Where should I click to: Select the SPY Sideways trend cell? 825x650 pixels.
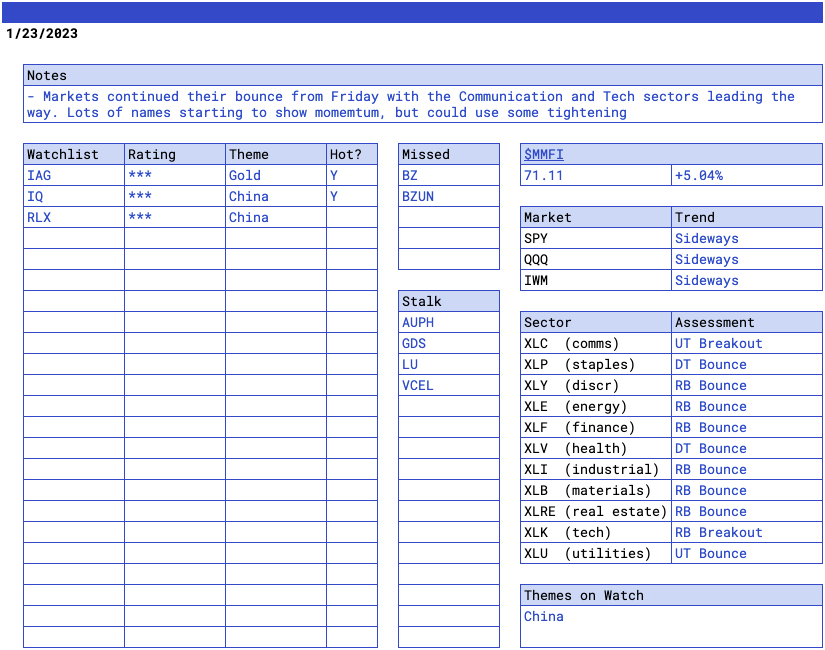[747, 238]
